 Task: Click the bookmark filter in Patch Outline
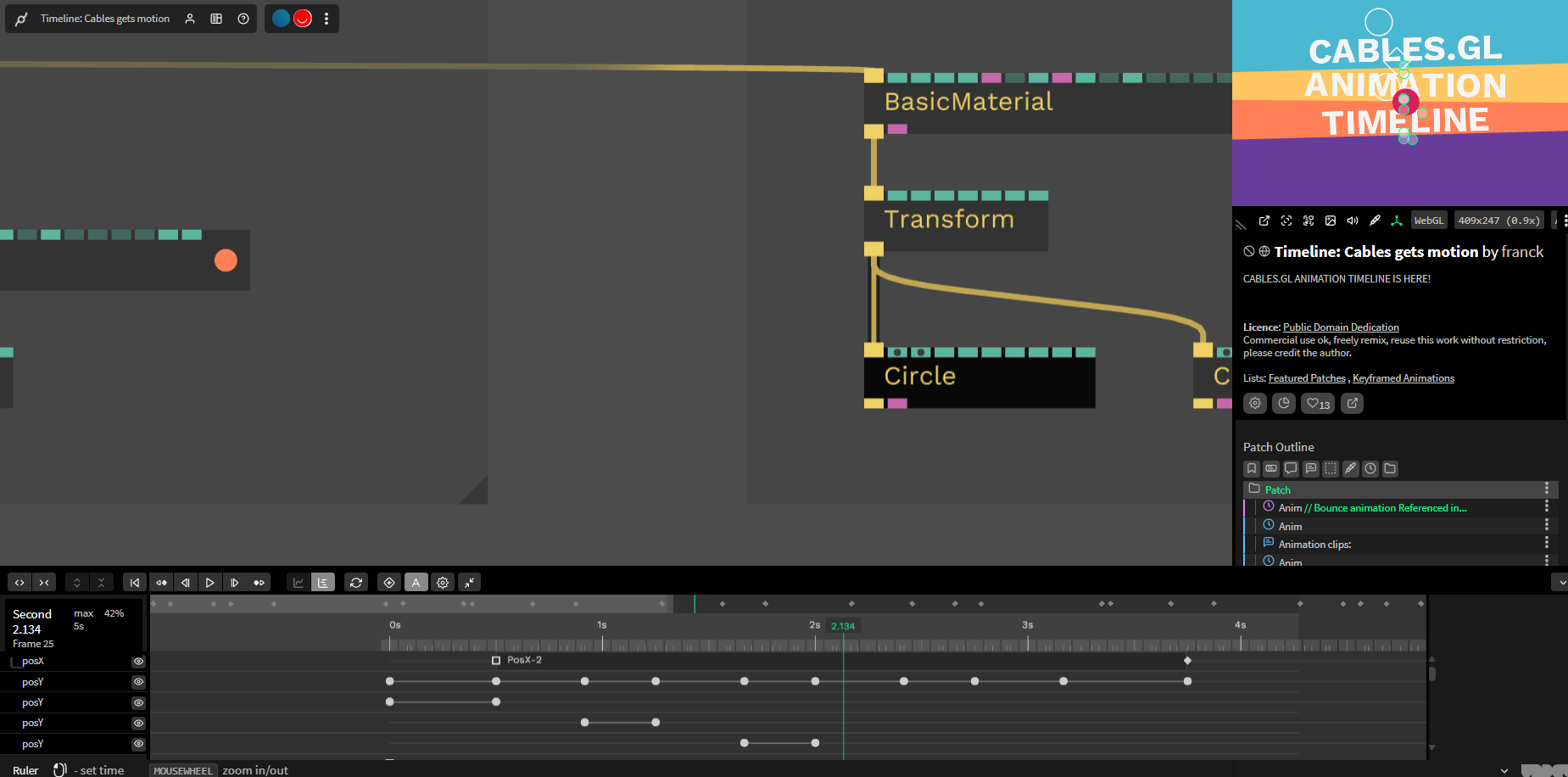(x=1252, y=468)
